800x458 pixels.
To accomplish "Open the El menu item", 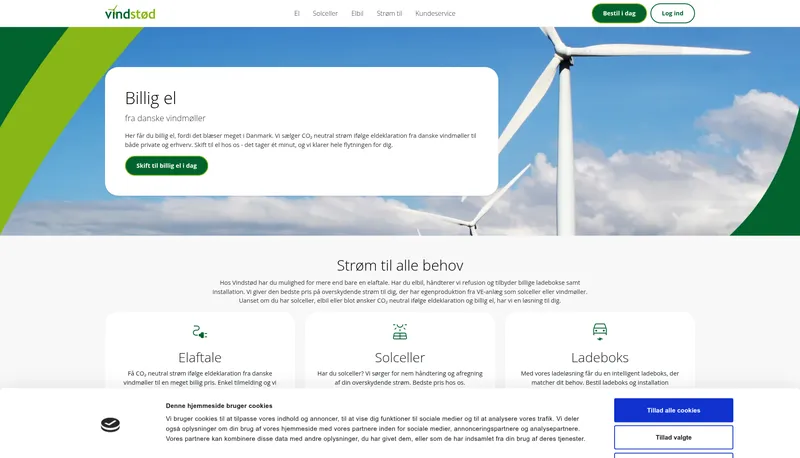I will click(297, 14).
